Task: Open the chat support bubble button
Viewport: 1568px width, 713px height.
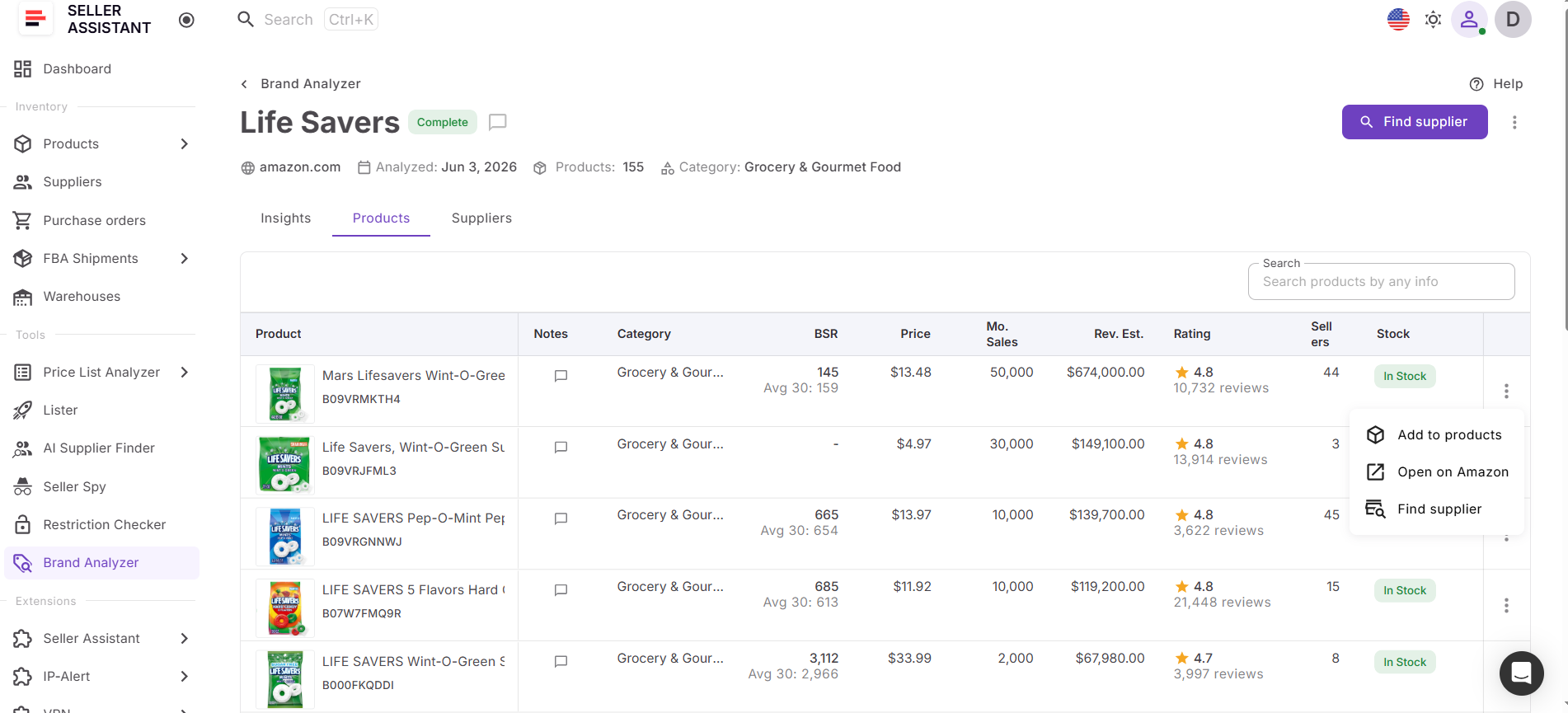Action: [1522, 673]
